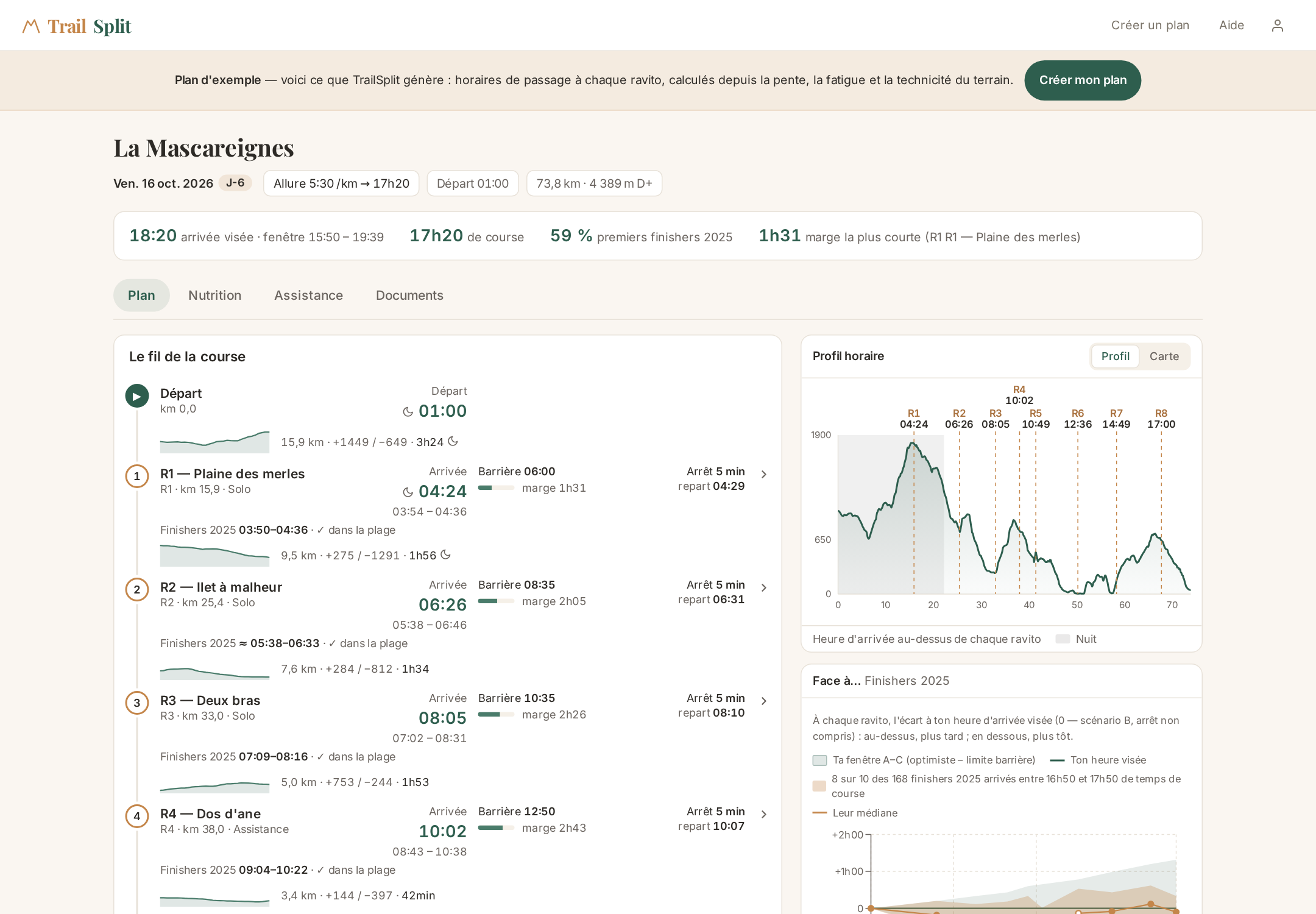Select step marker 1 for Plaine des merles
Image resolution: width=1316 pixels, height=914 pixels.
point(137,476)
